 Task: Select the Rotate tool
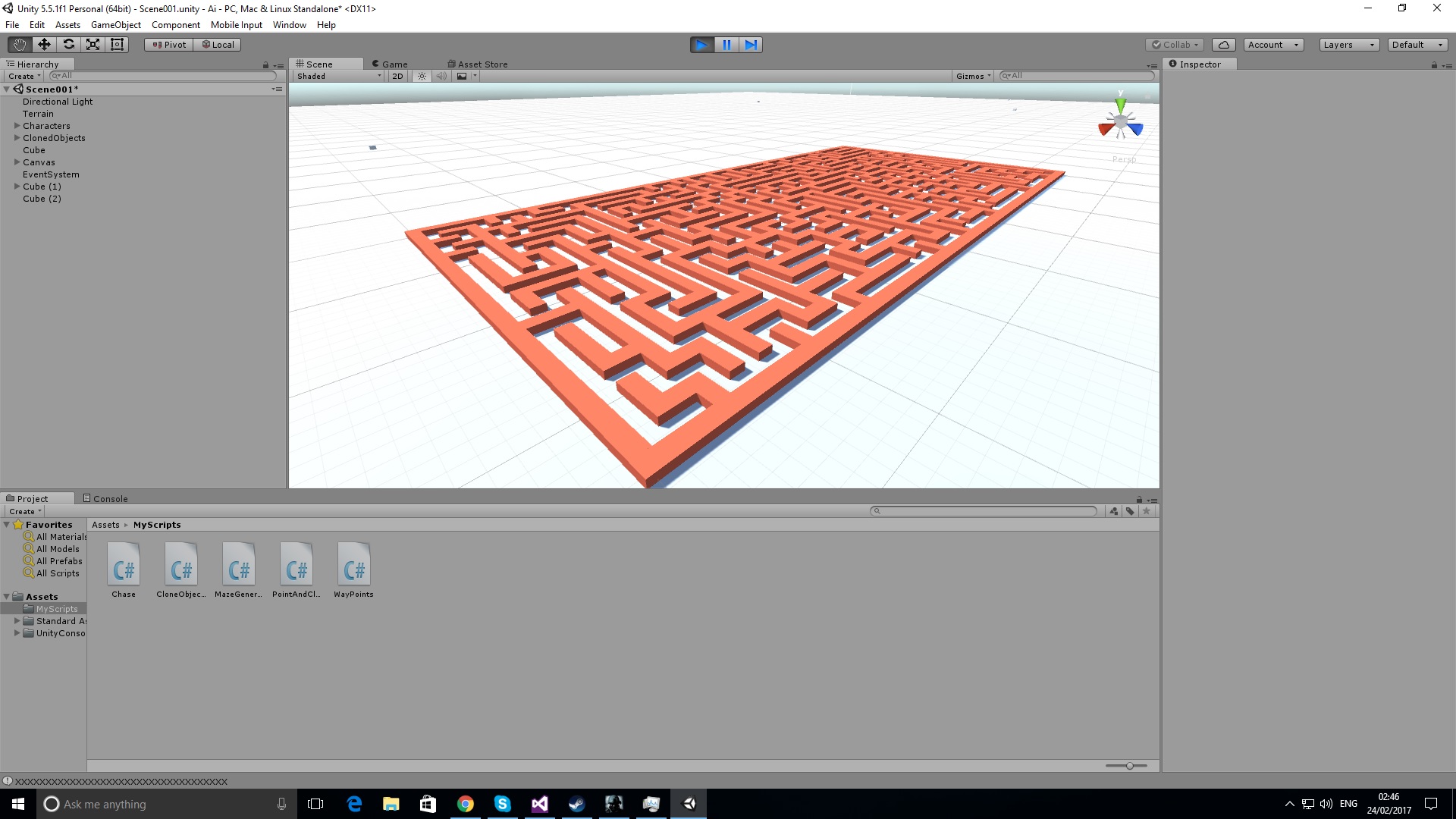[68, 45]
